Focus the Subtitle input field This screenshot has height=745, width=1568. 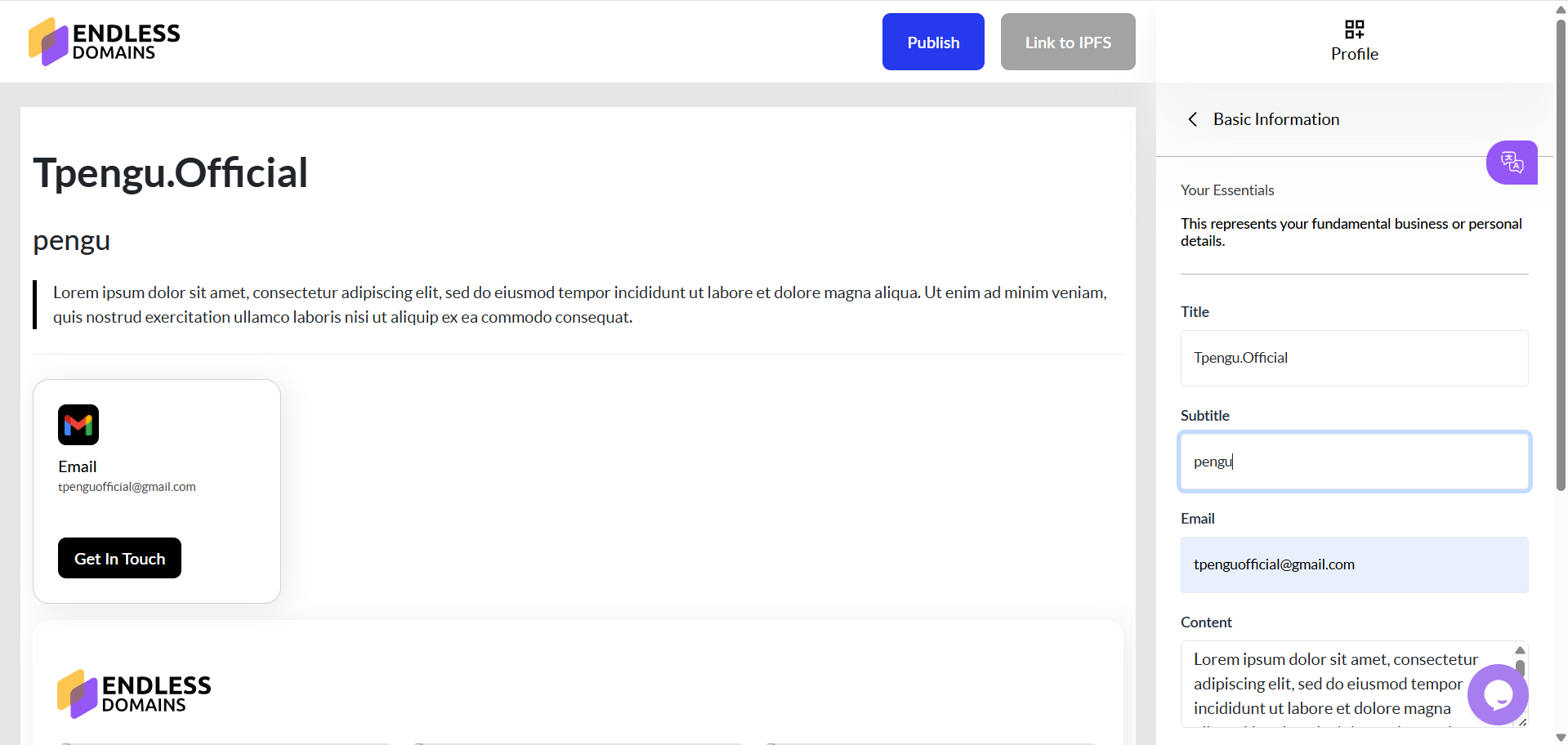(x=1354, y=462)
